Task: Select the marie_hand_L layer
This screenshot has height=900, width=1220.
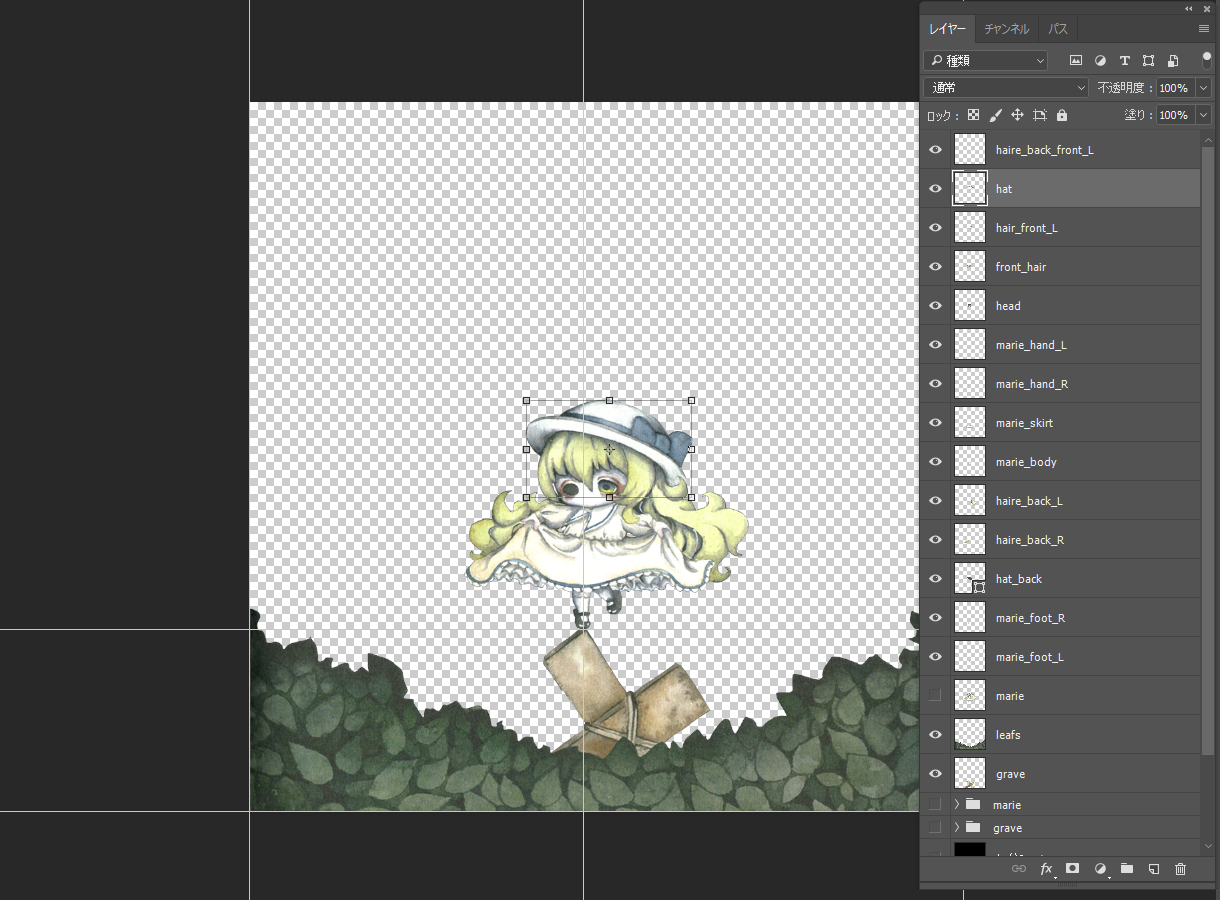Action: 1060,345
